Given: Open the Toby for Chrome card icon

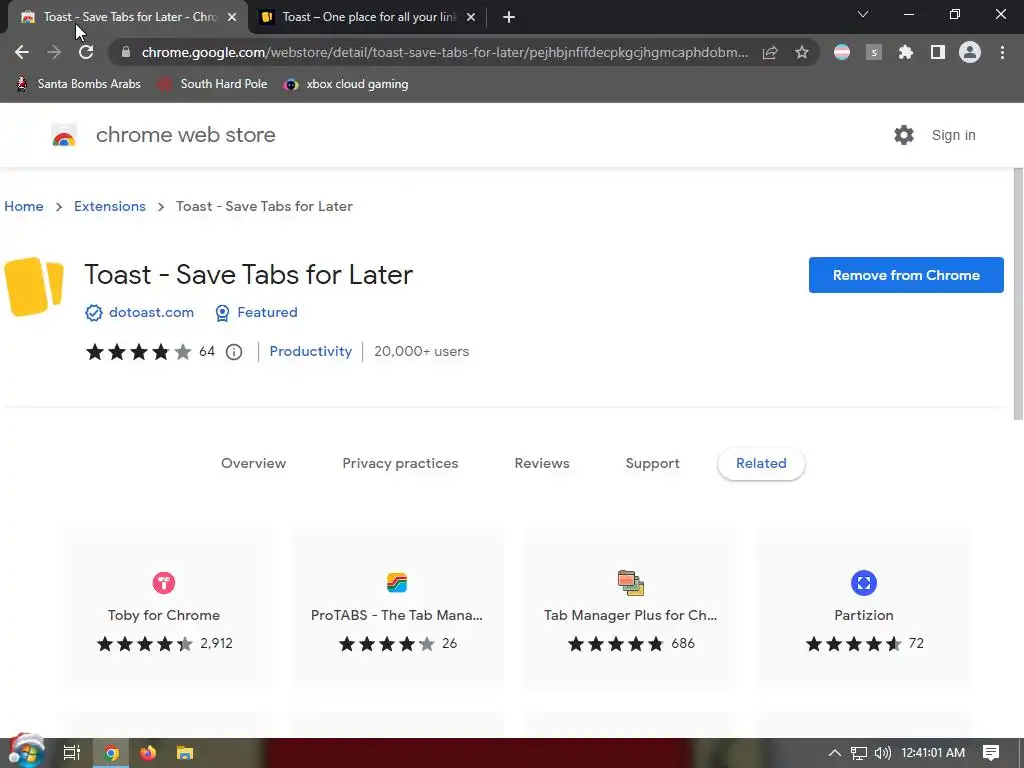Looking at the screenshot, I should coord(164,583).
